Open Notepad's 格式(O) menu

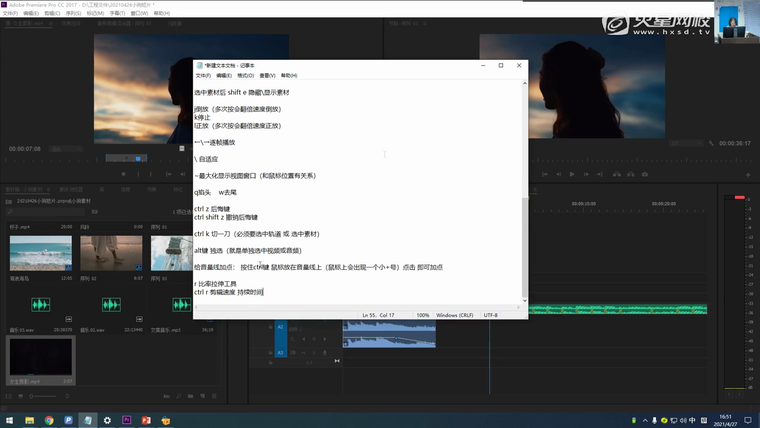pyautogui.click(x=245, y=76)
